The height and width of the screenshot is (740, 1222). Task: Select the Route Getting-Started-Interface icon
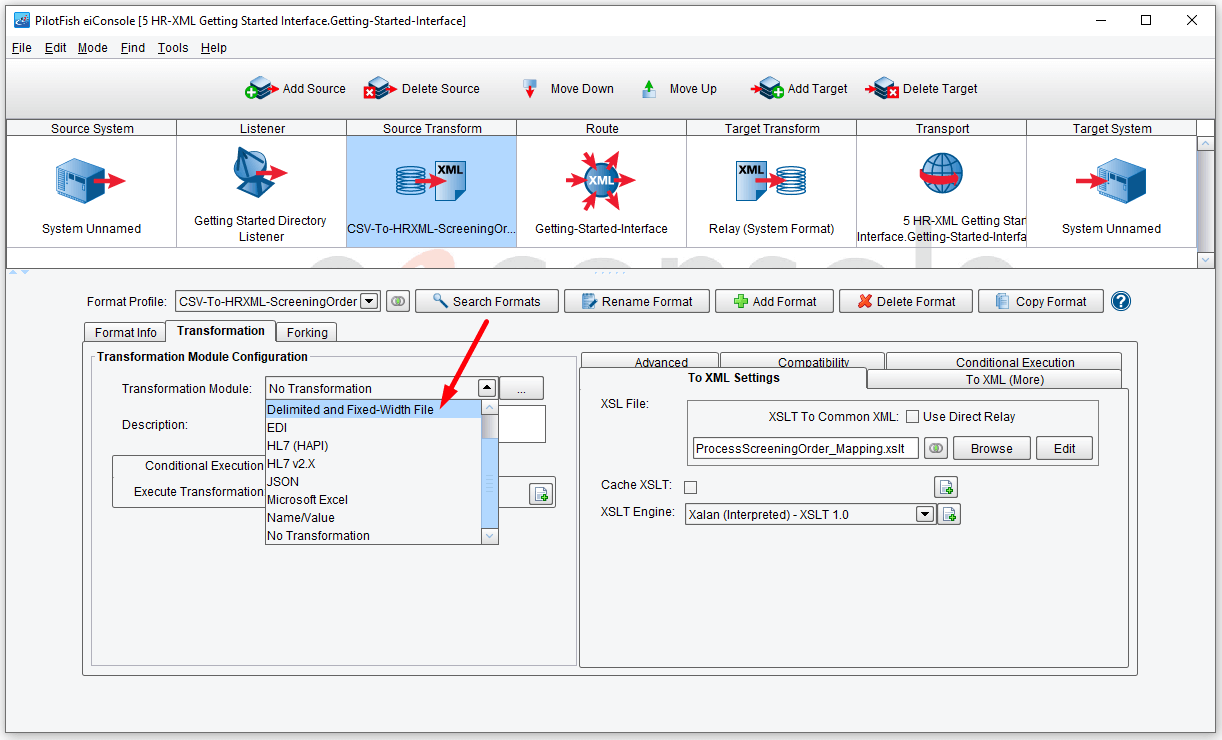pyautogui.click(x=601, y=181)
